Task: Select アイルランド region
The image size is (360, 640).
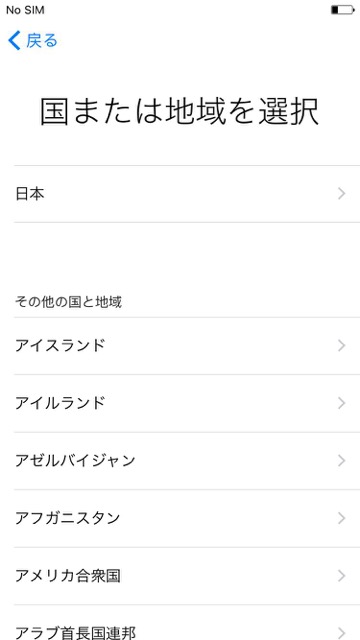Action: click(x=187, y=403)
